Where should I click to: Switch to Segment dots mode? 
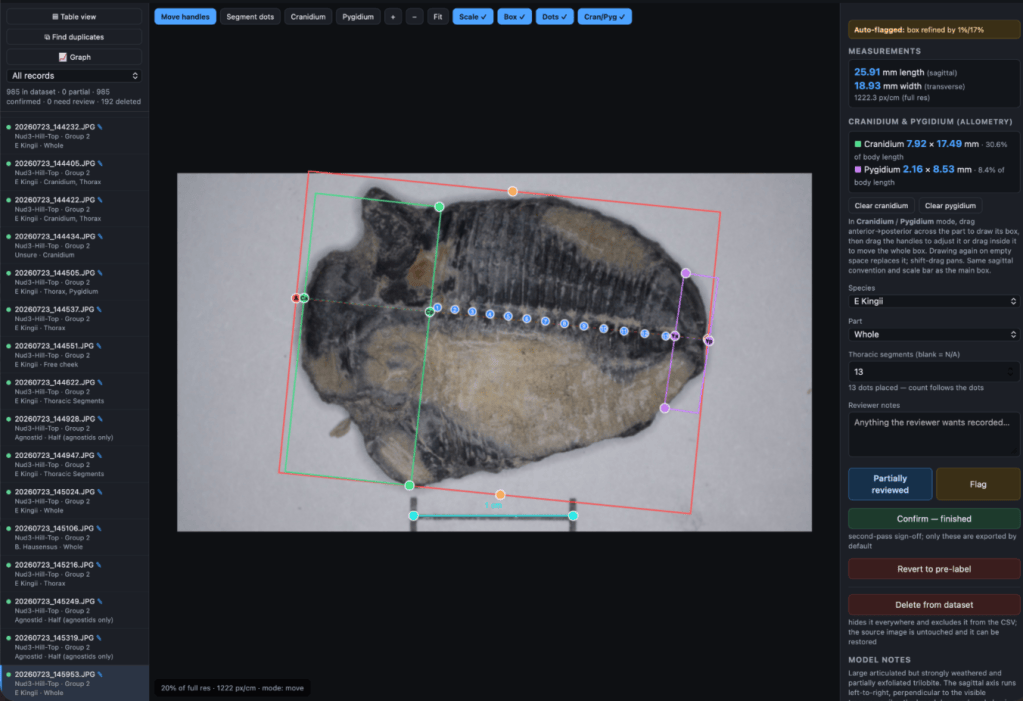(250, 17)
